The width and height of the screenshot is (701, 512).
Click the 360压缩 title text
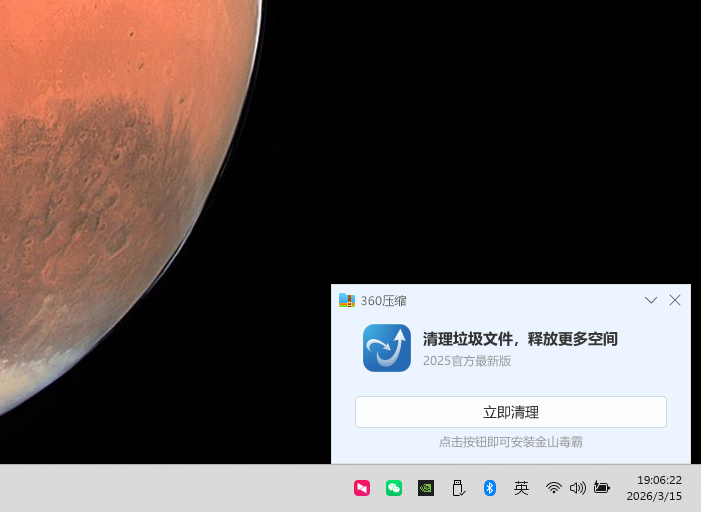[384, 301]
